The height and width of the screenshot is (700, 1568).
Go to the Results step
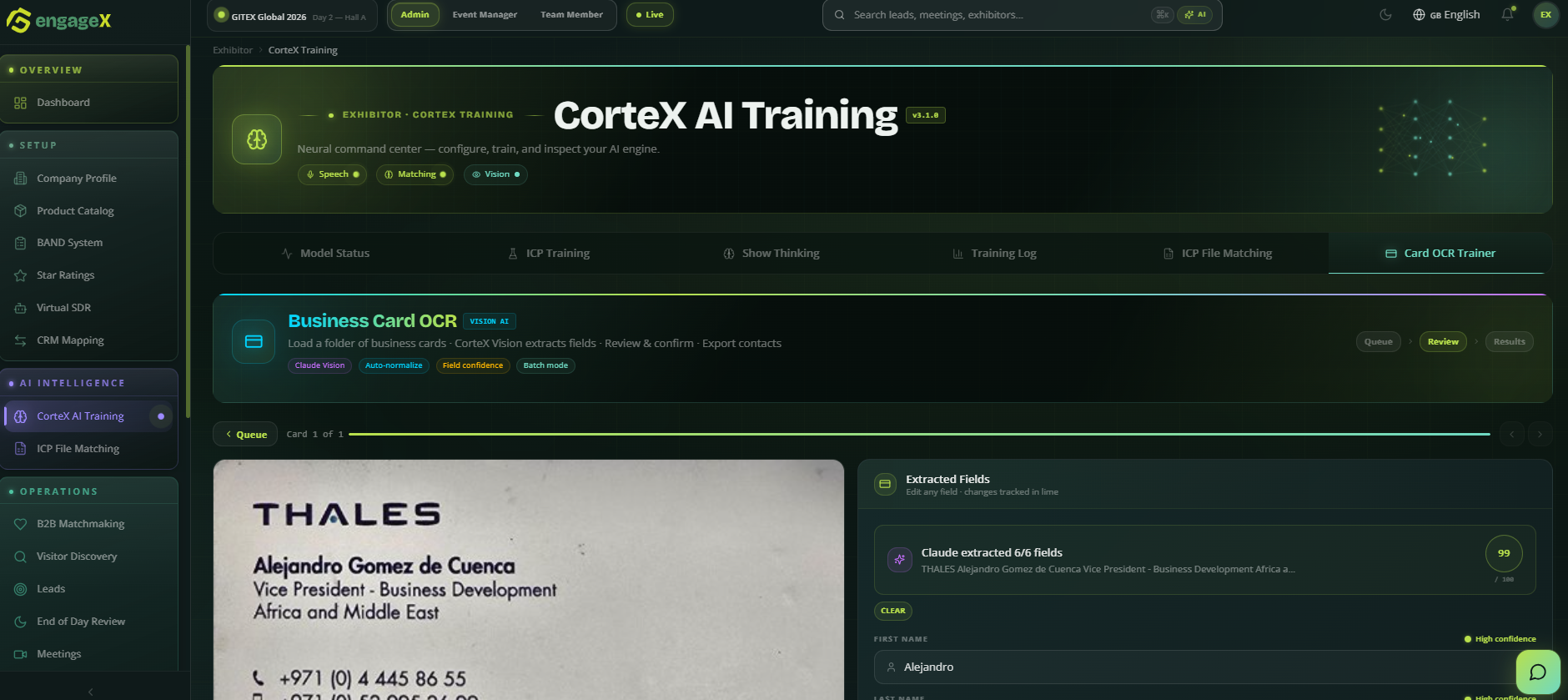1509,341
